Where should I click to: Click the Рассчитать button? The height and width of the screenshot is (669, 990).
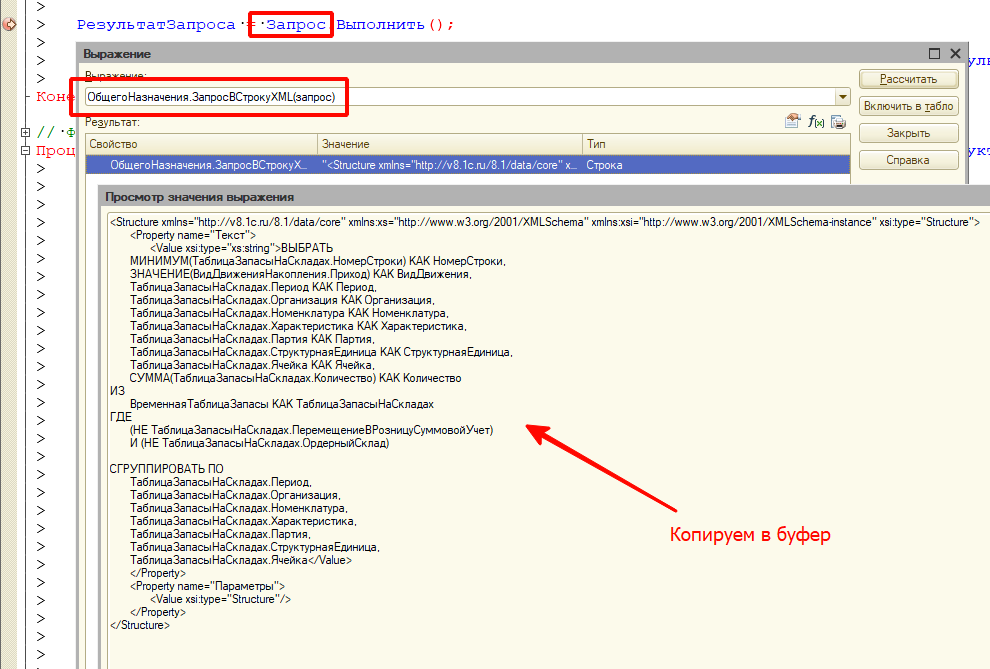(909, 80)
